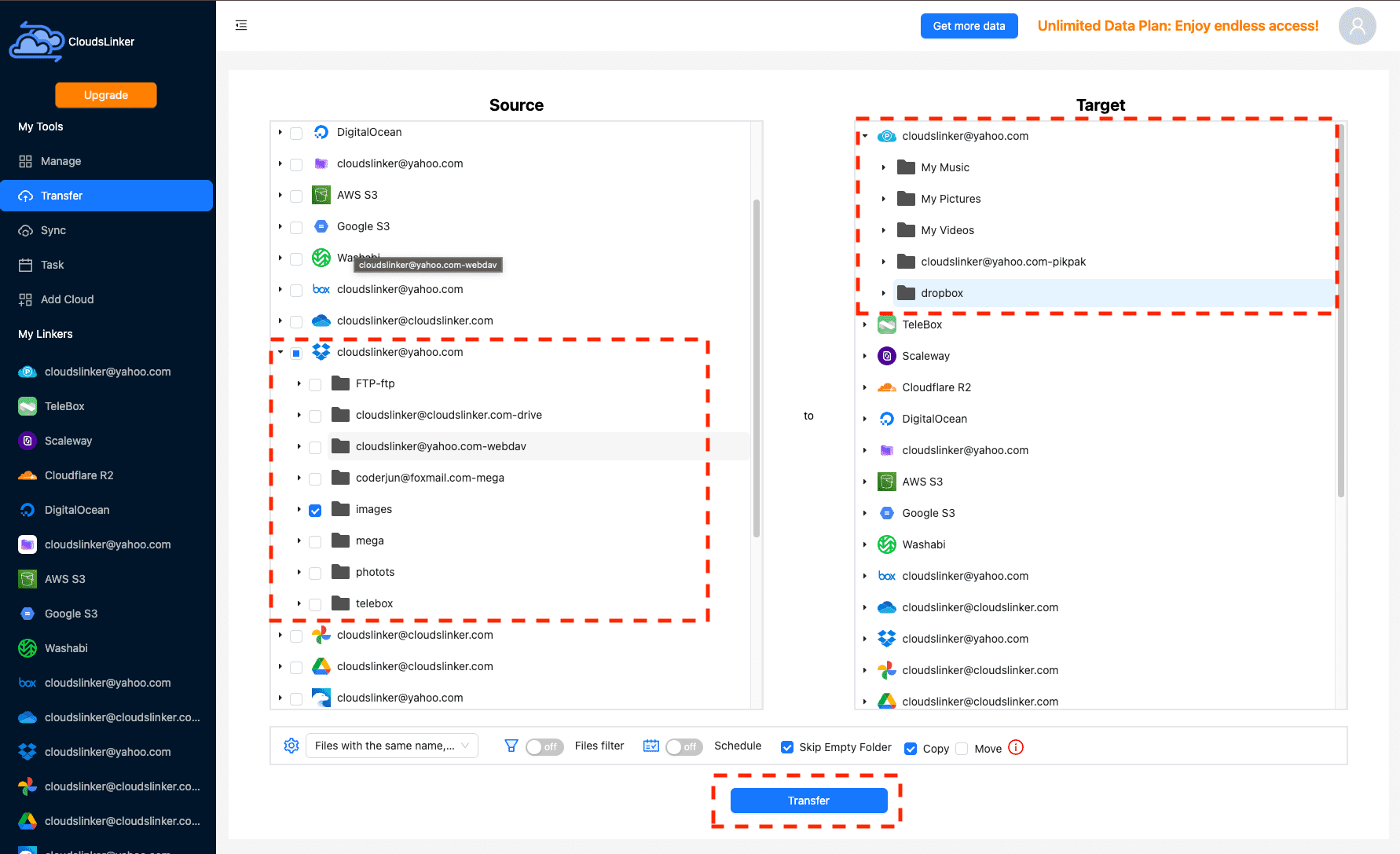Viewport: 1400px width, 854px height.
Task: Click Google Drive icon in Source list
Action: click(321, 666)
